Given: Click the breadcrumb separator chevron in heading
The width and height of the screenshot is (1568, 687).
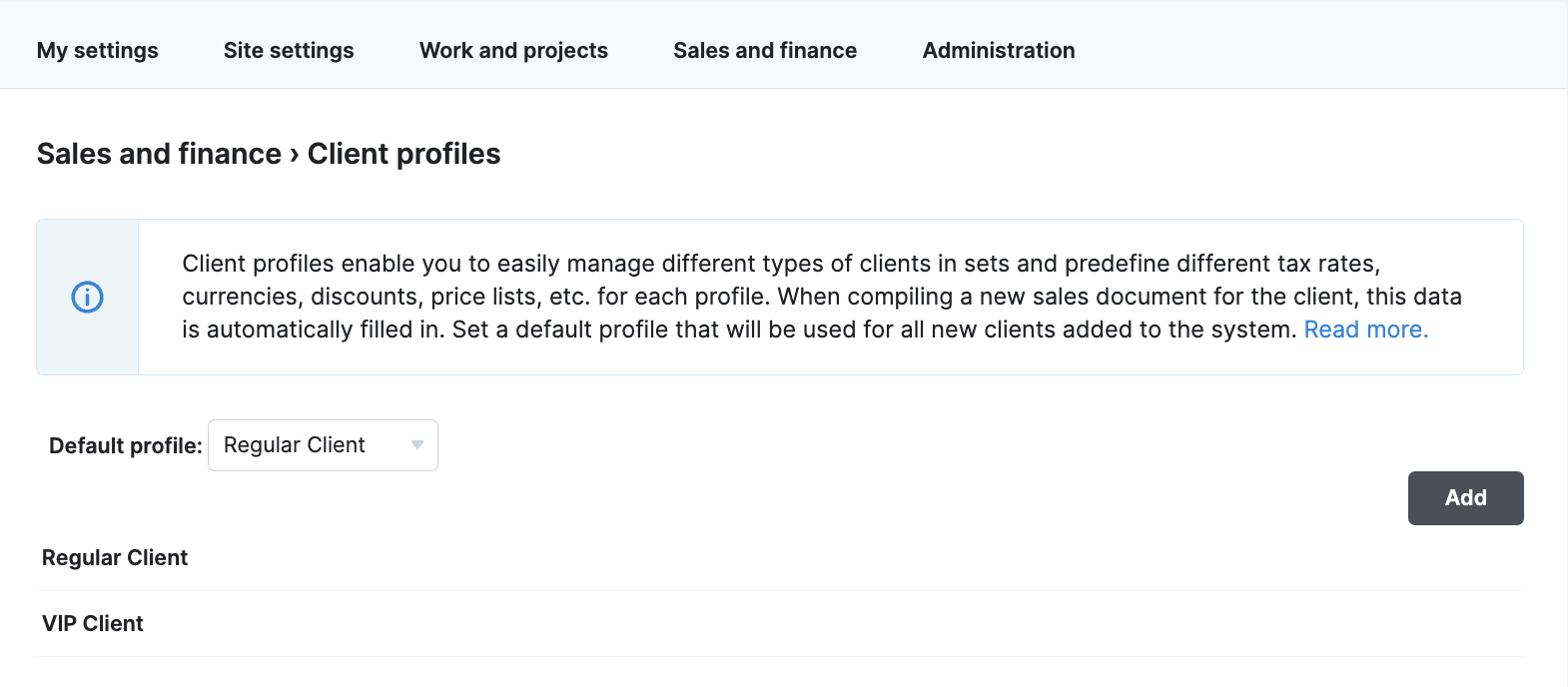Looking at the screenshot, I should 295,155.
